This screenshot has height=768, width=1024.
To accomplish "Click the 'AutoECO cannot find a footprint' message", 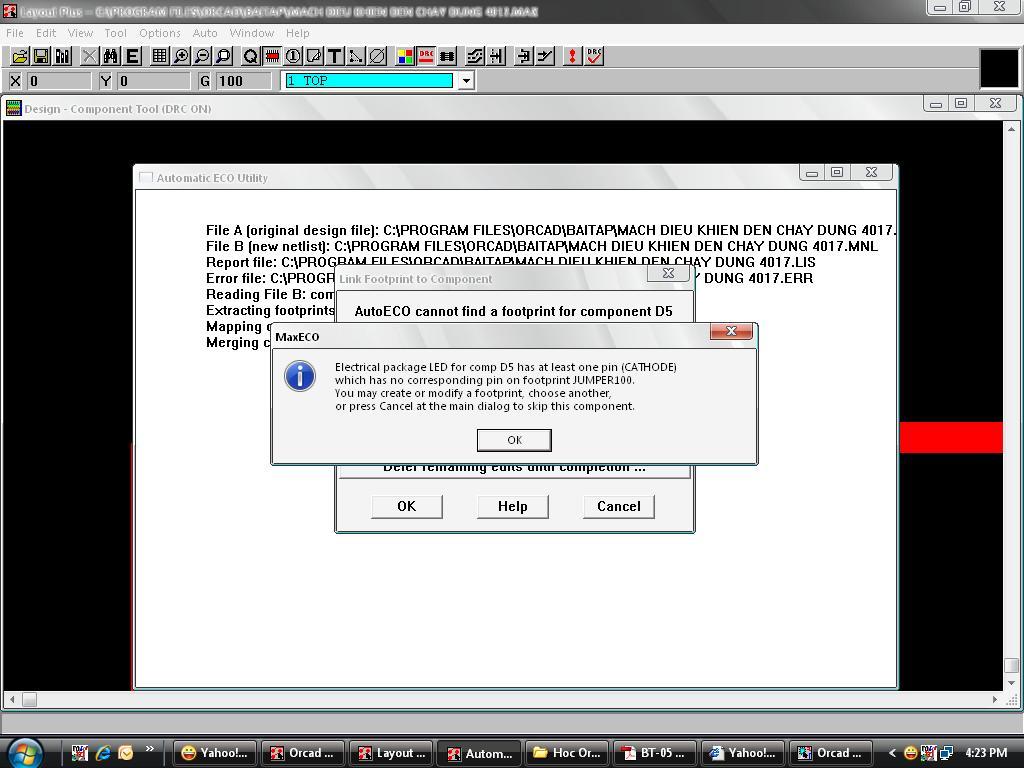I will 513,312.
